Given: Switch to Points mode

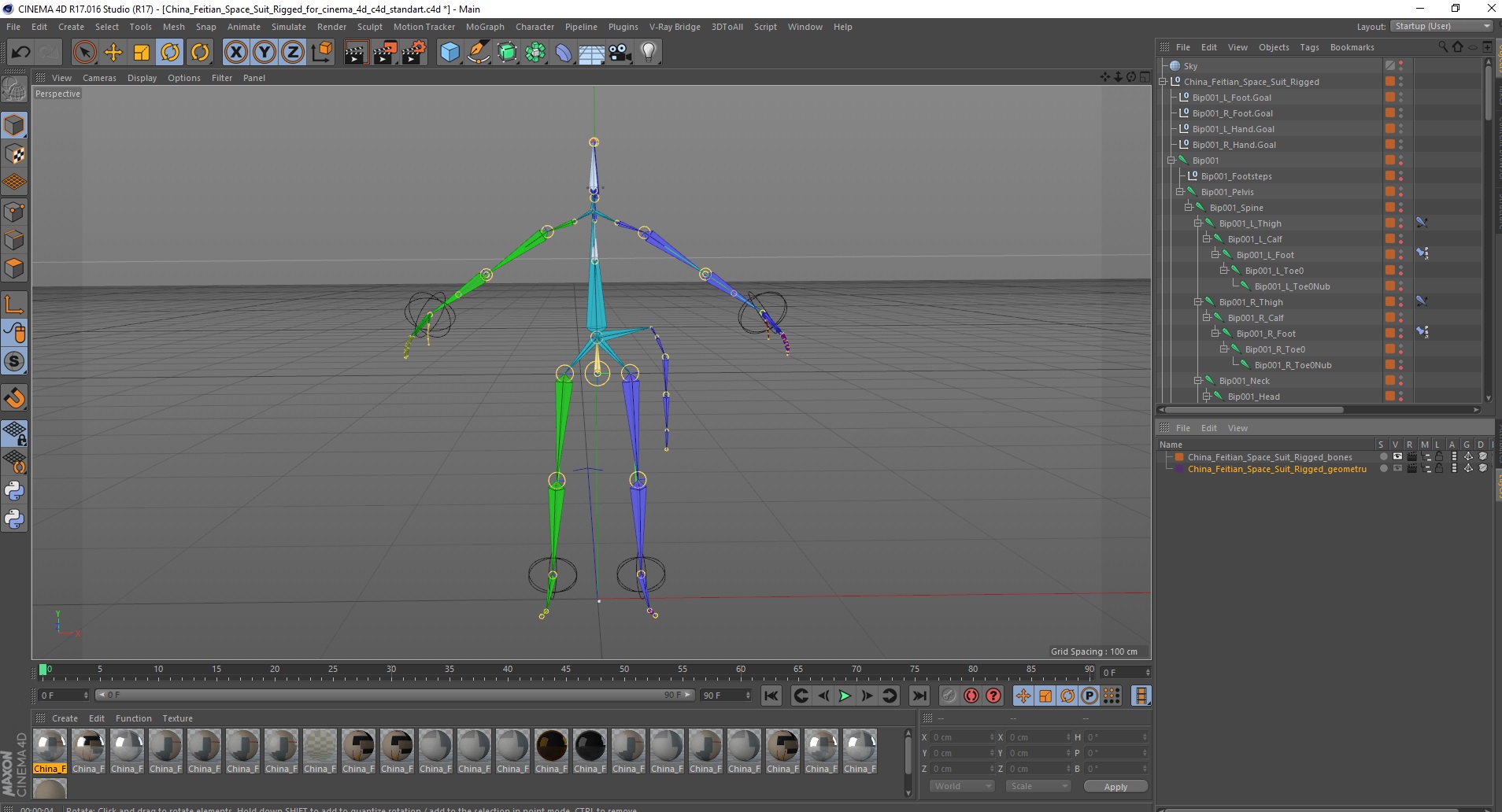Looking at the screenshot, I should (14, 212).
